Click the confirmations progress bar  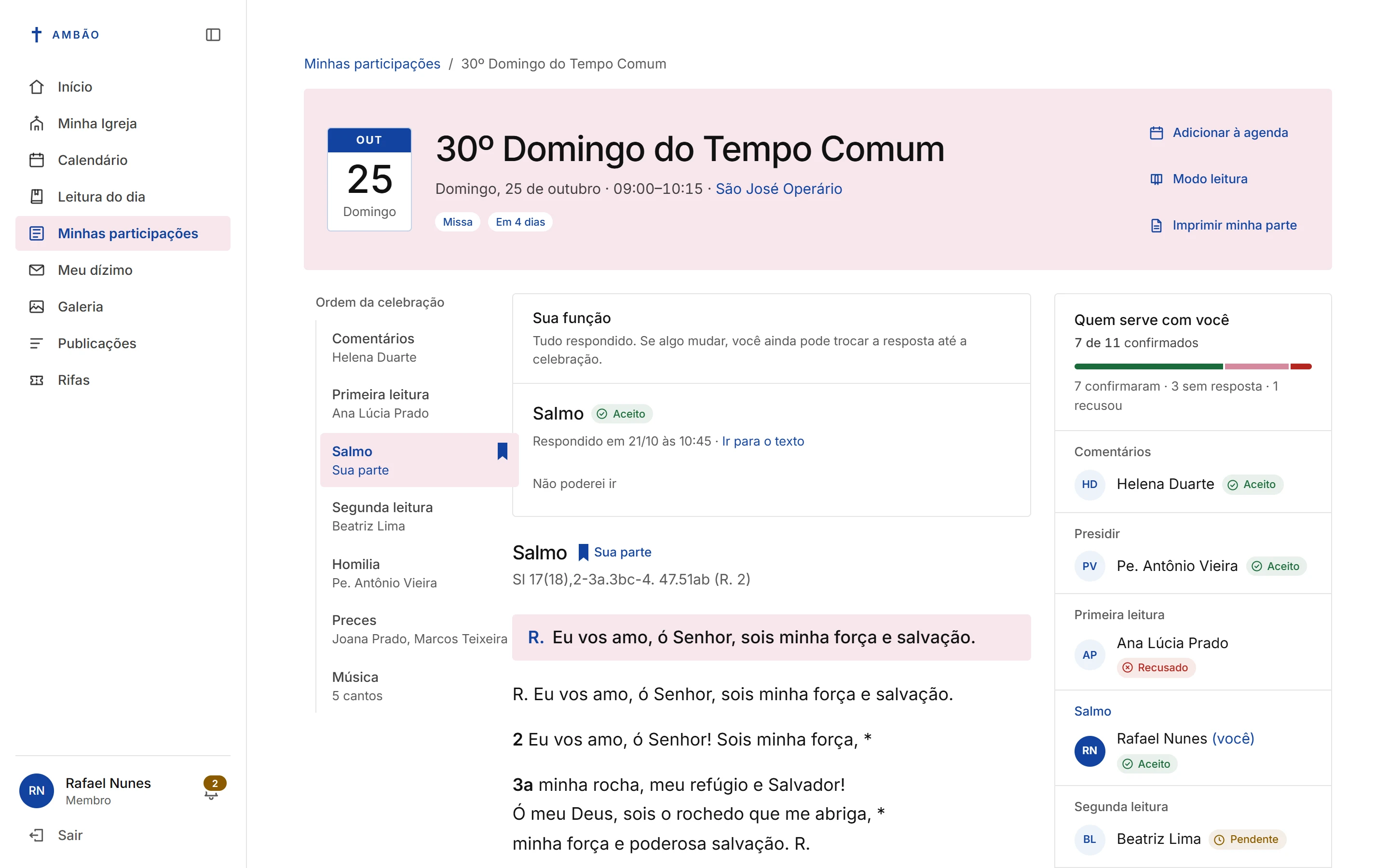1193,366
